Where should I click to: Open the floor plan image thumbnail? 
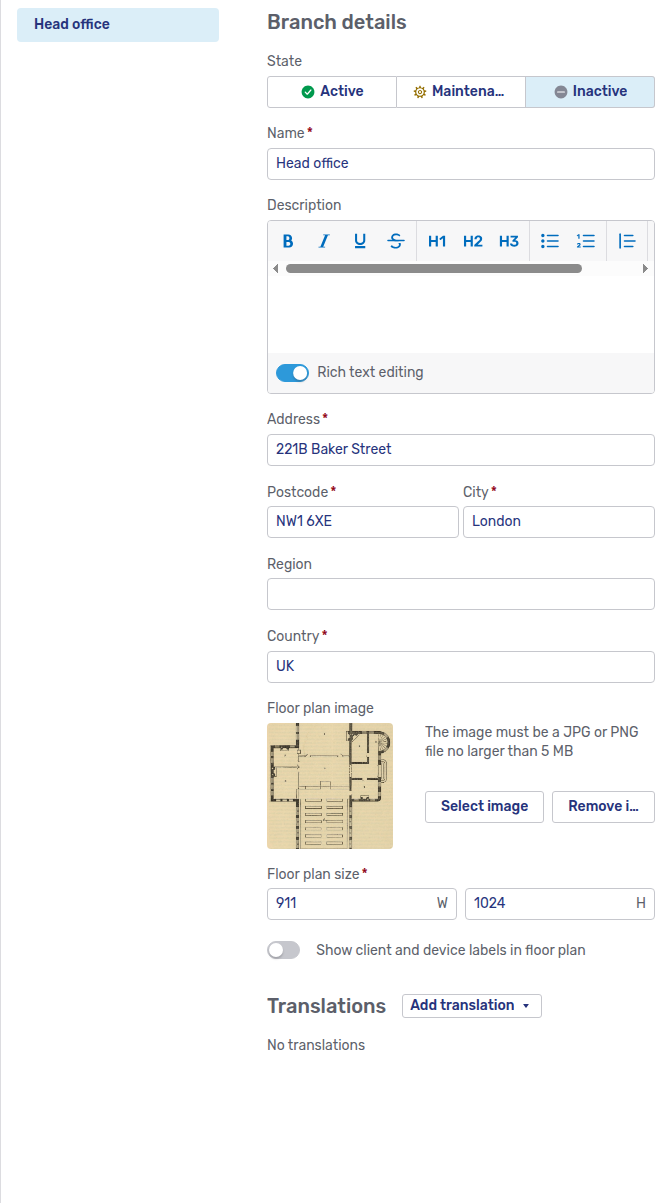click(329, 786)
